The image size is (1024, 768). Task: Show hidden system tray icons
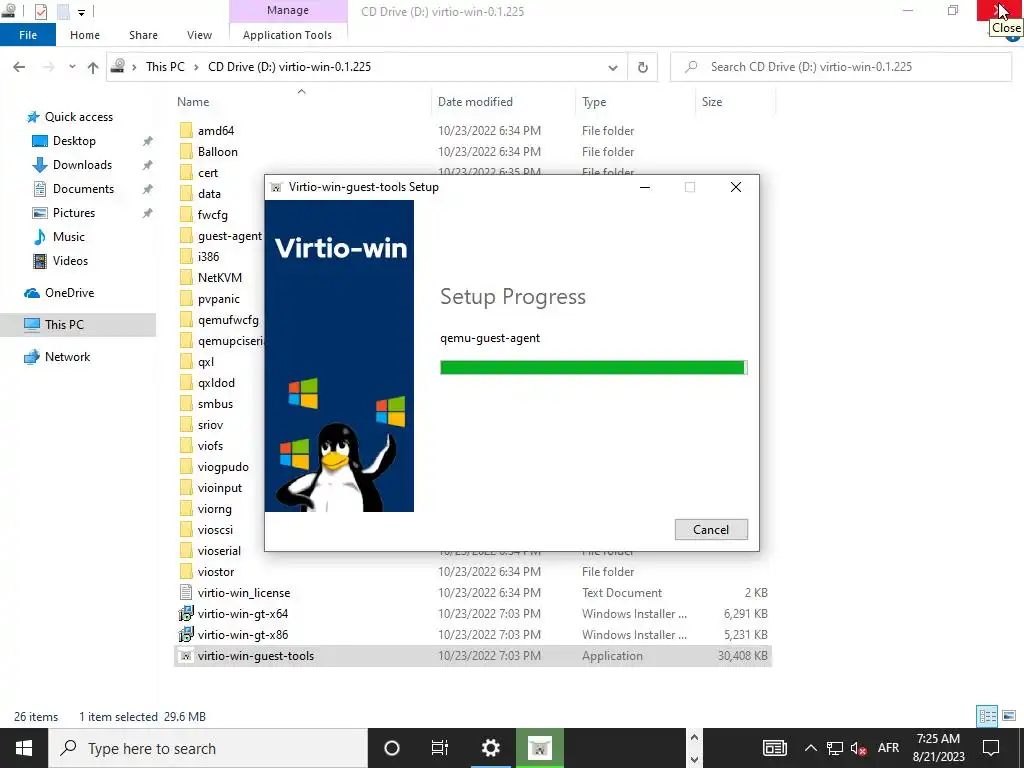(x=810, y=748)
